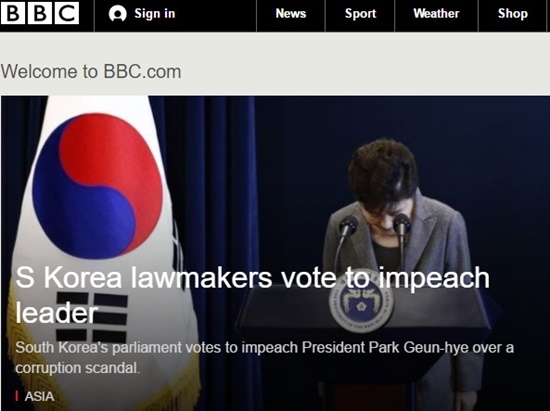Click the first B block of the BBC logo
Viewport: 550px width, 411px height.
[x=13, y=13]
